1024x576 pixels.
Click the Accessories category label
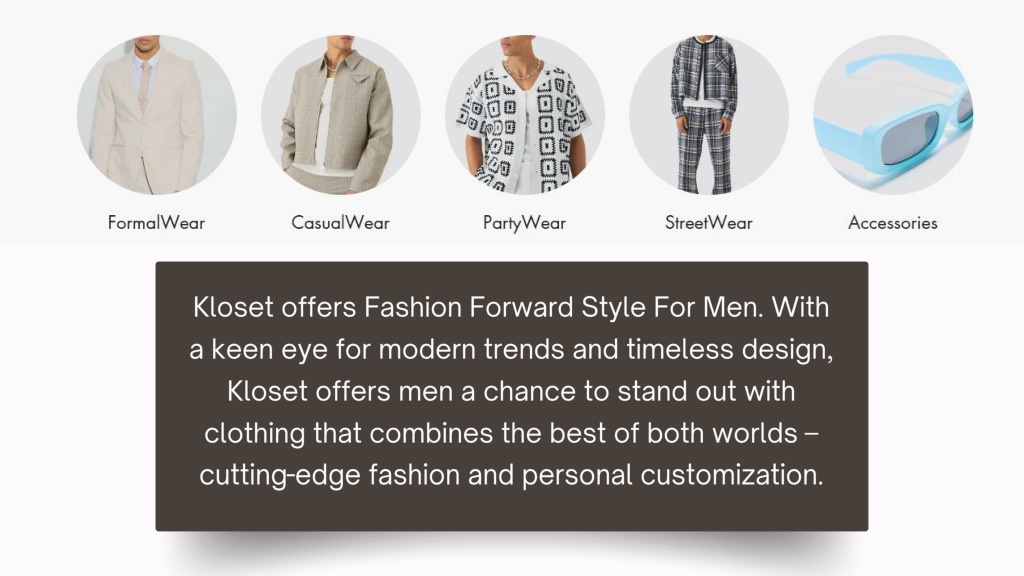click(x=893, y=223)
